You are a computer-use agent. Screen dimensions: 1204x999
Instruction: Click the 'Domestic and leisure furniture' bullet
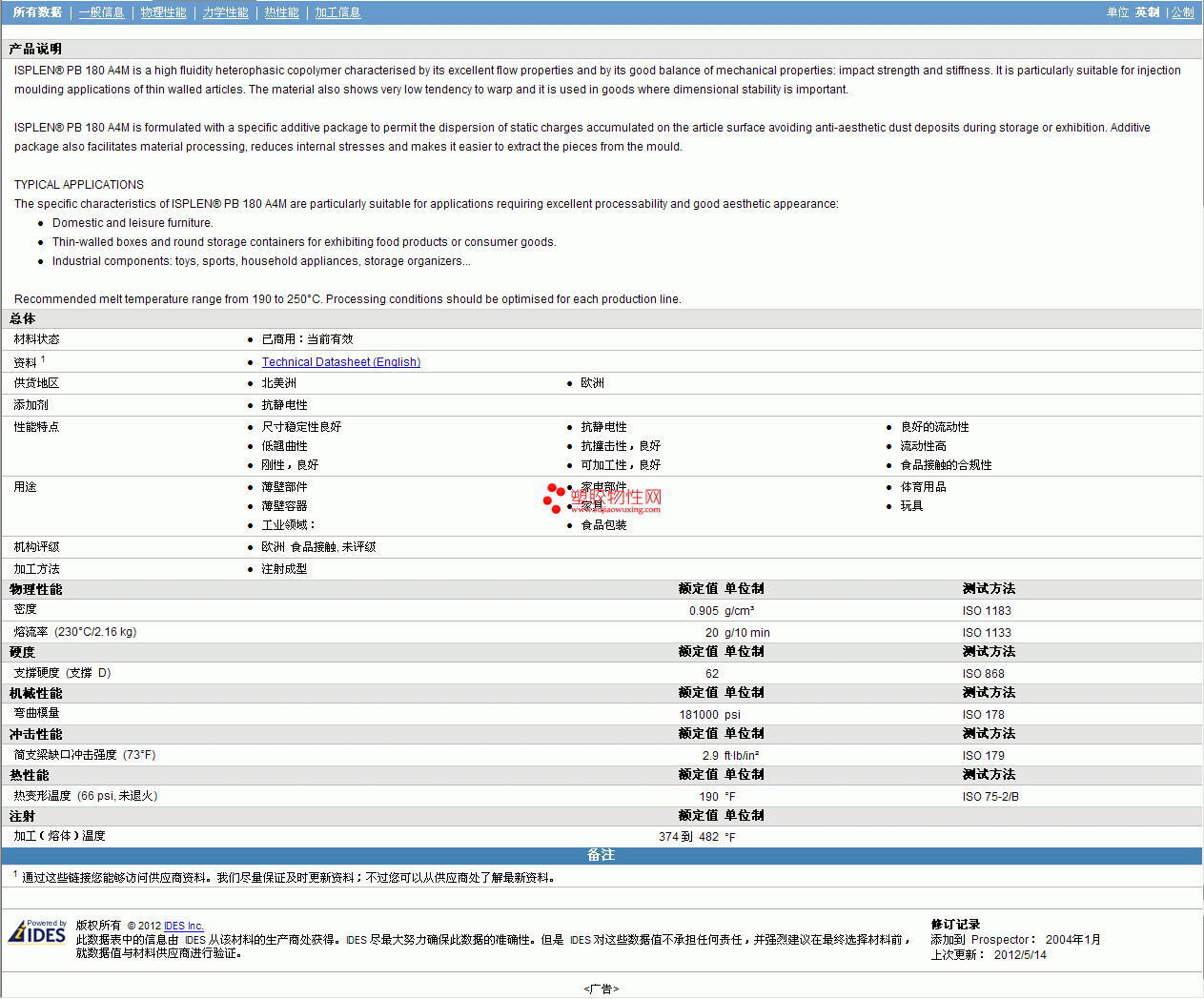pyautogui.click(x=133, y=223)
